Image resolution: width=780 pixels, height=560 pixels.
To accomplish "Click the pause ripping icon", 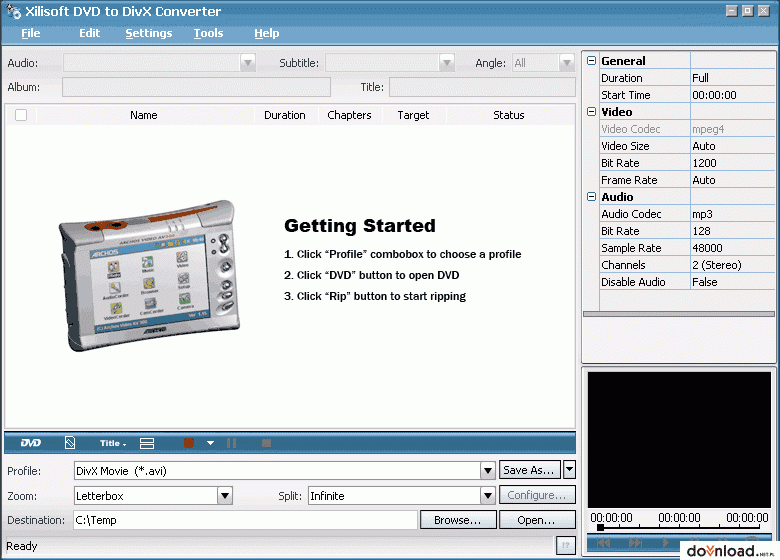I will 231,443.
